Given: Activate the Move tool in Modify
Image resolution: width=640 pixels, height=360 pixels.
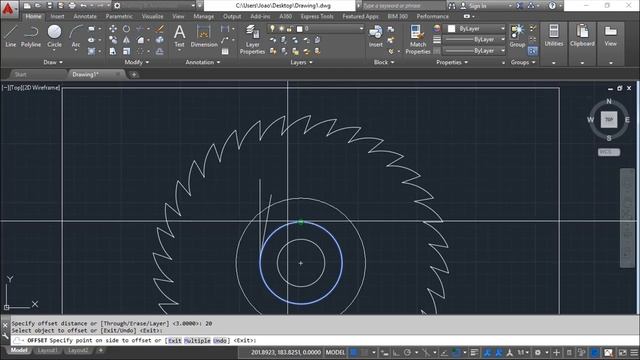Looking at the screenshot, I should tap(113, 29).
